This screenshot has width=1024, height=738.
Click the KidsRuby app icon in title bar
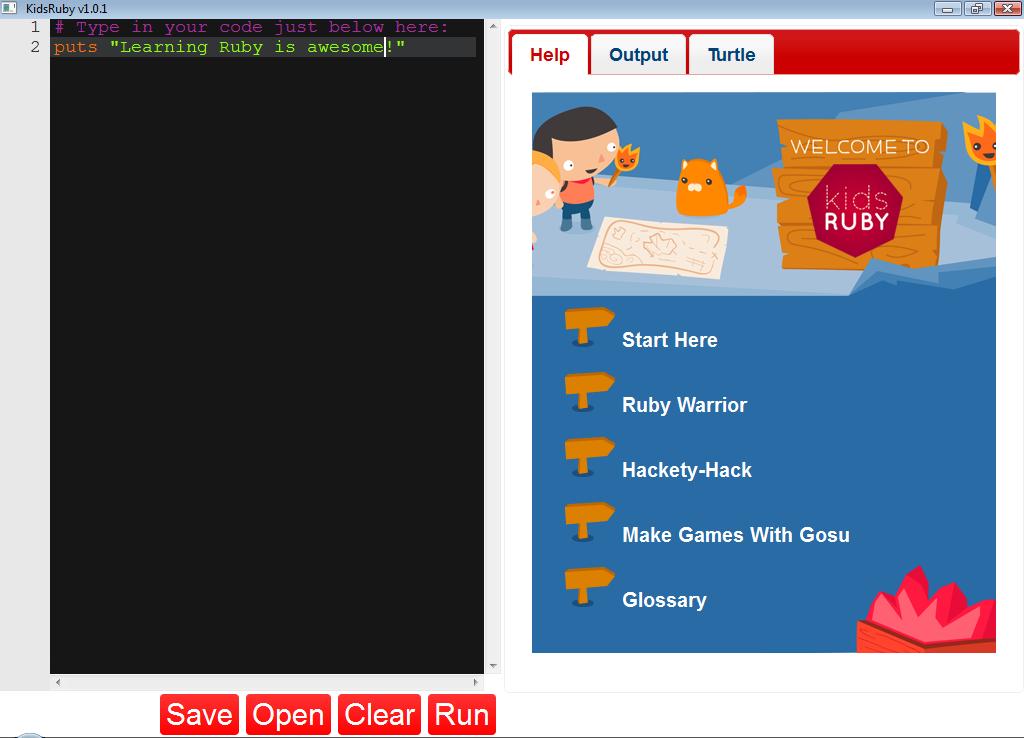[9, 8]
